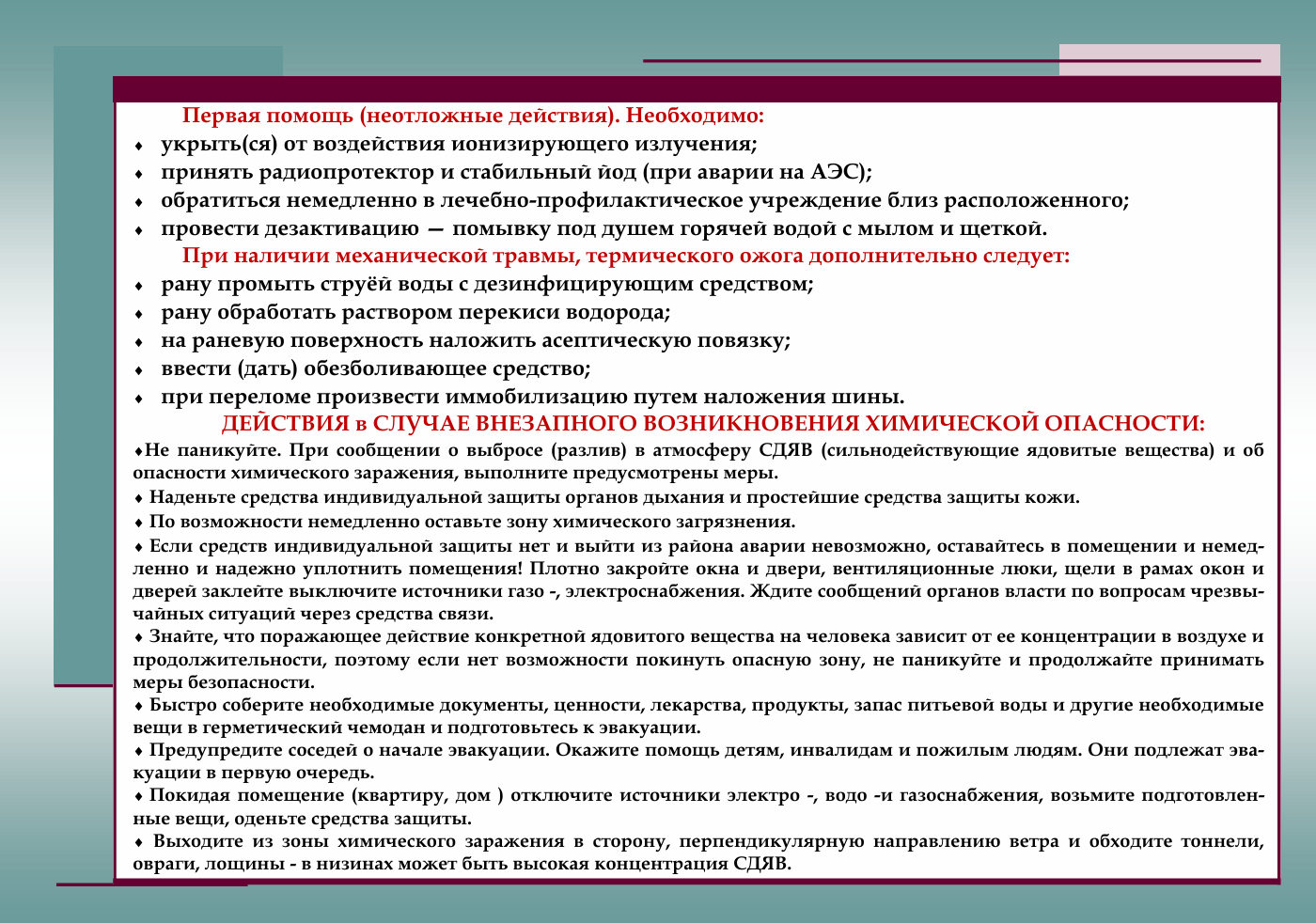
Task: Click the paragraph starting 'Предупредите соседей о начале эвакуации'
Action: 698,761
